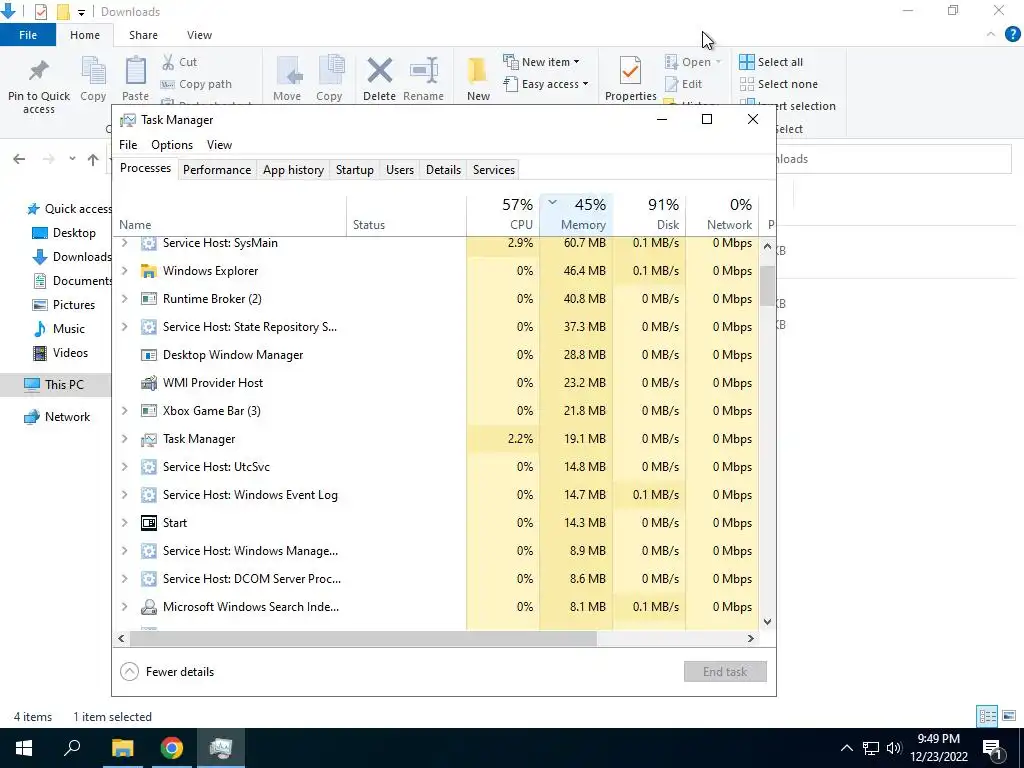Viewport: 1024px width, 768px height.
Task: Switch Explorer to Details view layout icon
Action: [987, 716]
